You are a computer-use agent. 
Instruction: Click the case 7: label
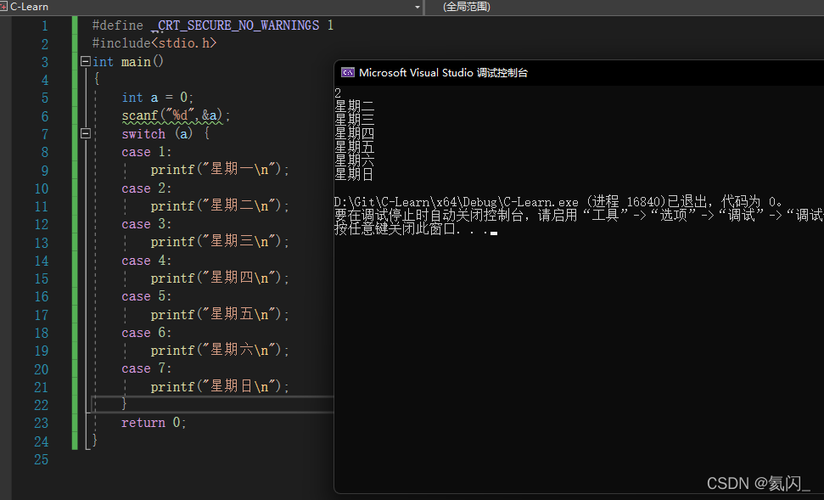[x=147, y=369]
